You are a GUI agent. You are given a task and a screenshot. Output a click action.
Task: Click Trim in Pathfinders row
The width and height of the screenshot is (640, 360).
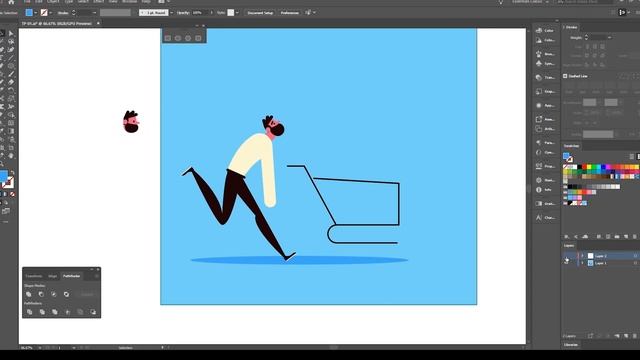point(42,312)
